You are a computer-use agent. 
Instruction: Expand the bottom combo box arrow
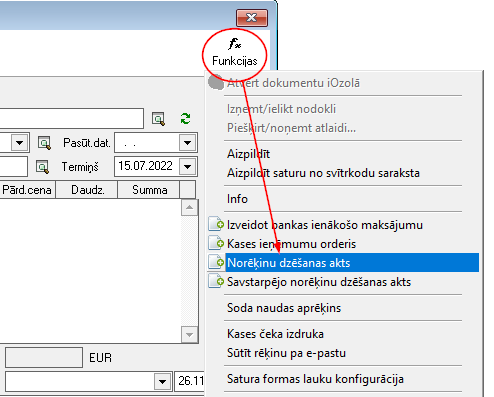click(162, 381)
